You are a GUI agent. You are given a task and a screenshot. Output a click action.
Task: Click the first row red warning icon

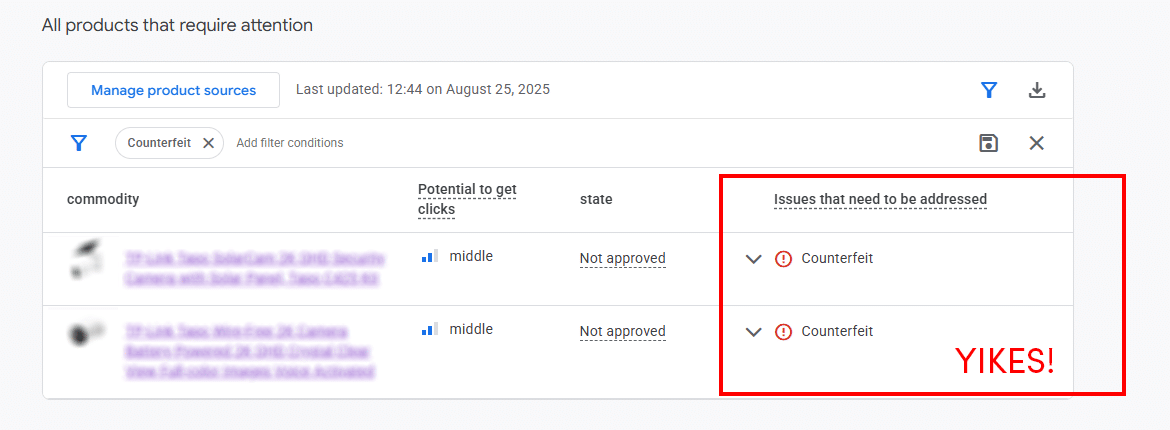pos(784,258)
